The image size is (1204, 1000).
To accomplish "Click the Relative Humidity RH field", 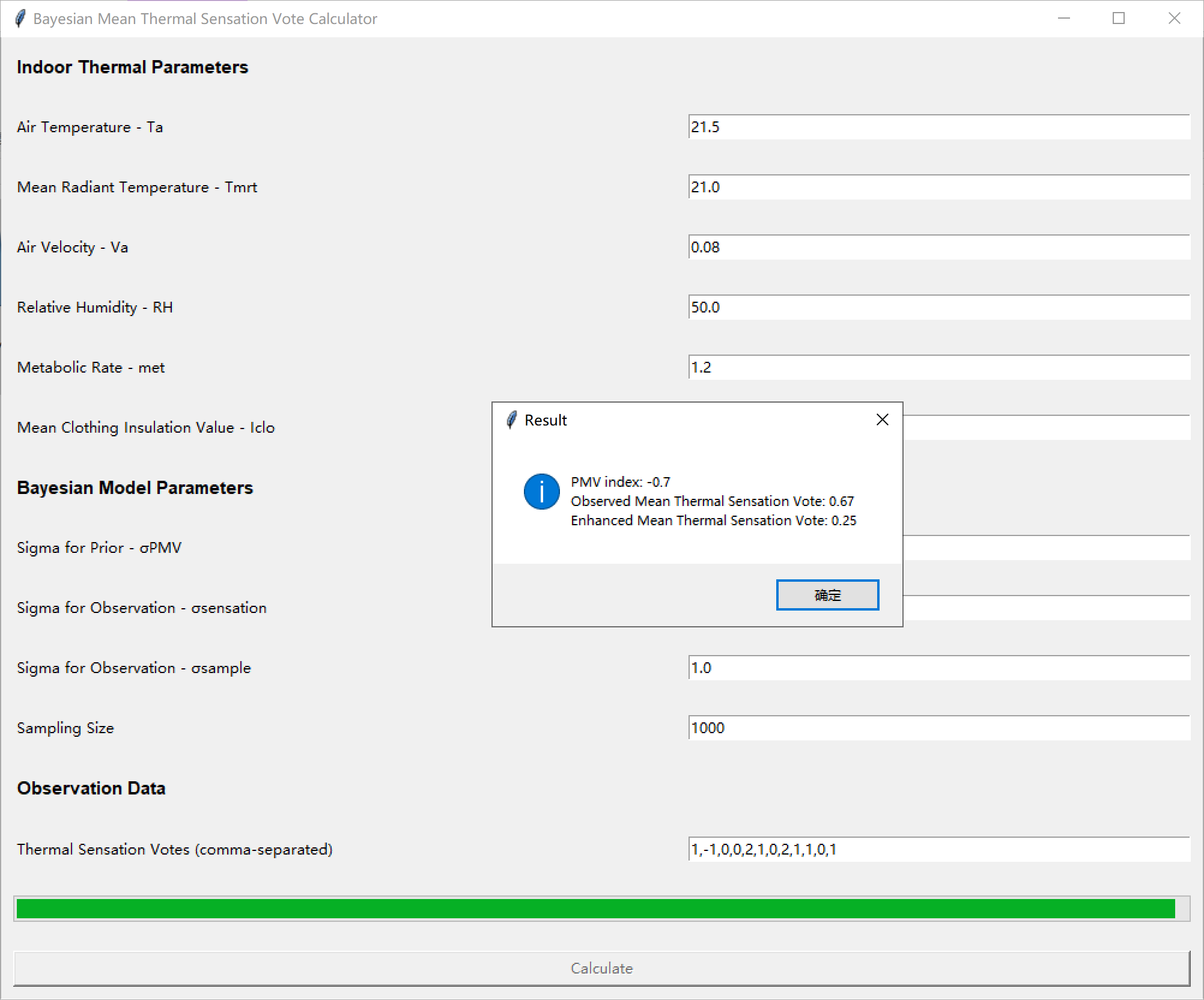I will [x=938, y=307].
